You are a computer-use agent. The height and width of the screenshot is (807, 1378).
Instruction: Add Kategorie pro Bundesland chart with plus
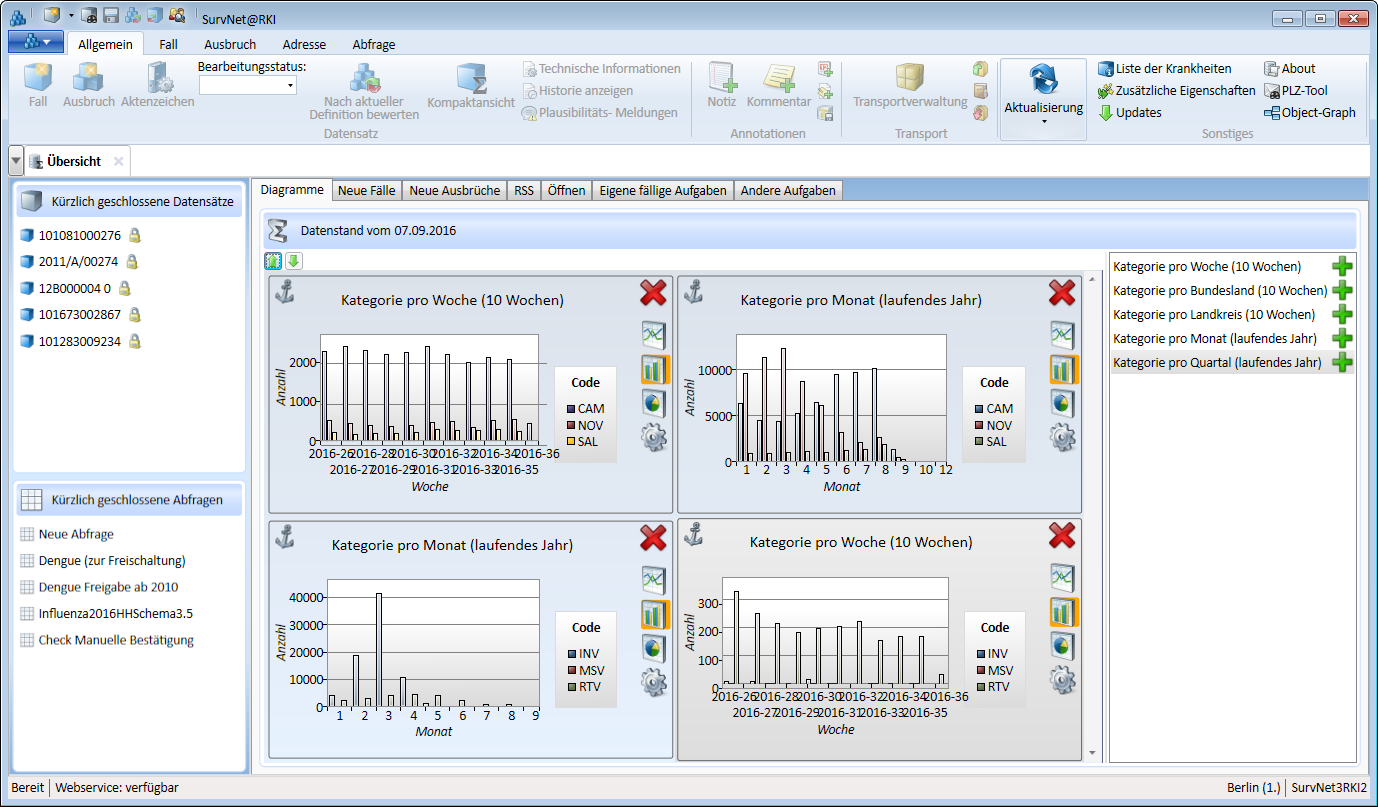[x=1341, y=291]
